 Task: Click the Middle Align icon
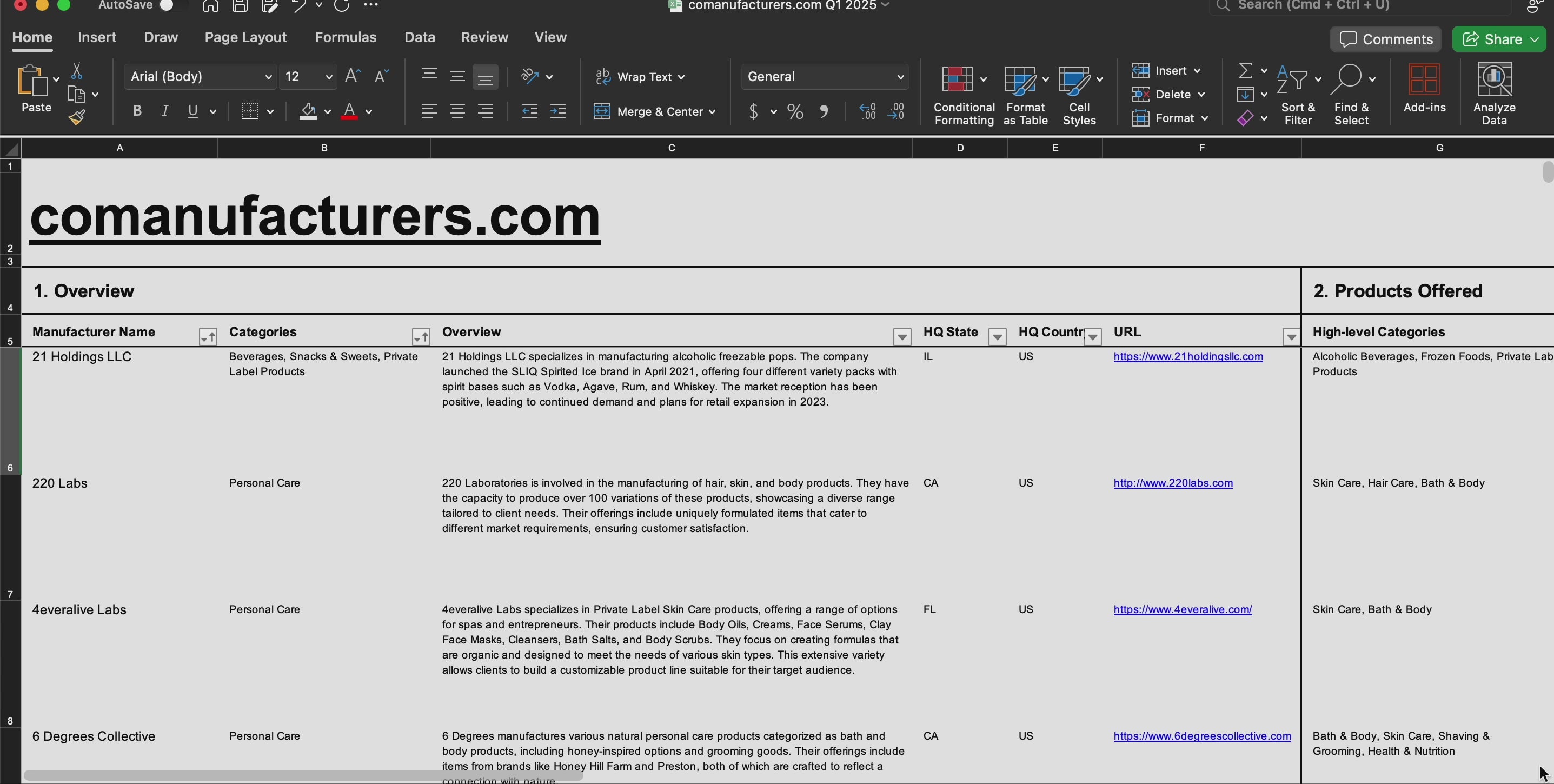(x=457, y=76)
